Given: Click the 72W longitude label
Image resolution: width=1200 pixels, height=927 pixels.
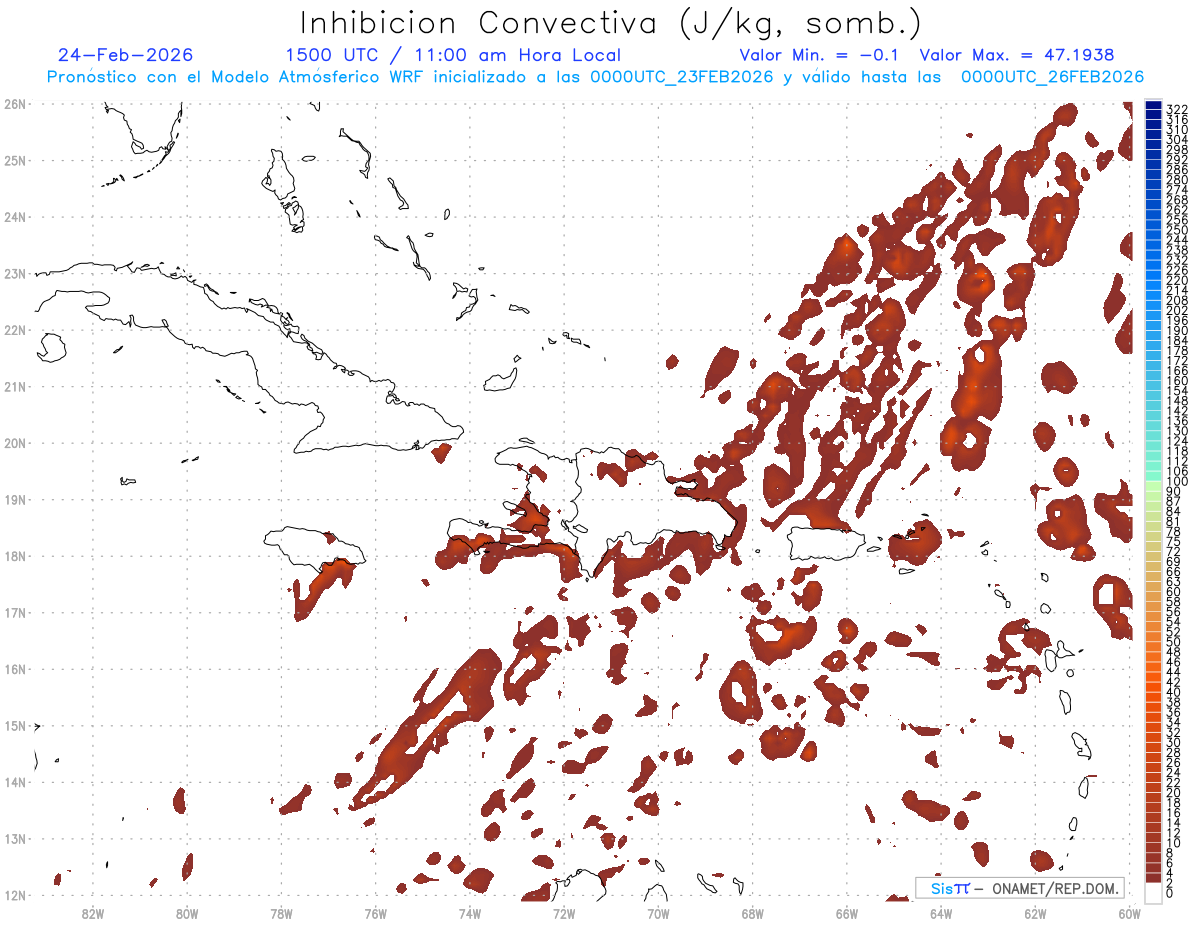Looking at the screenshot, I should tap(564, 913).
